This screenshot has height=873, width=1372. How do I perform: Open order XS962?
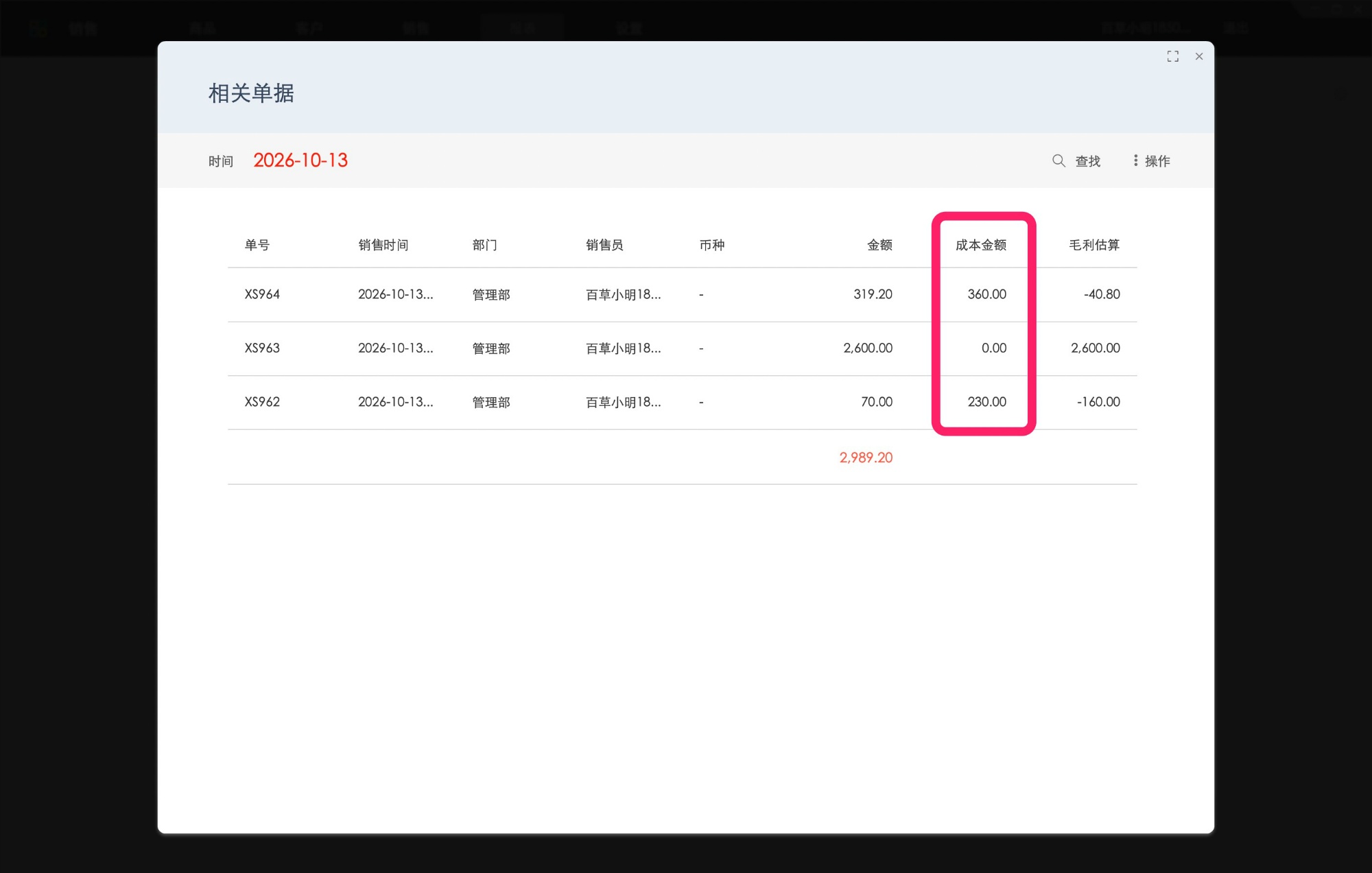262,402
